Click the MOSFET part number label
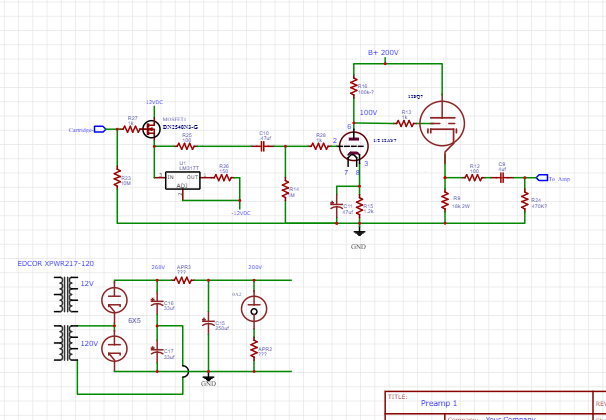Viewport: 606px width, 420px height. 180,127
